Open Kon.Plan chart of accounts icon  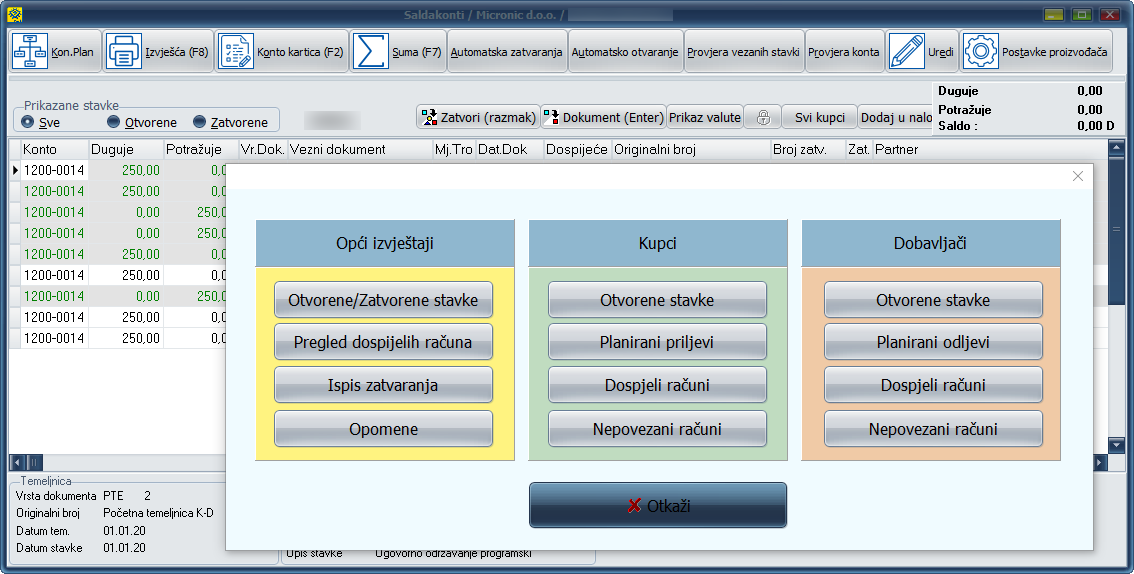[x=30, y=51]
